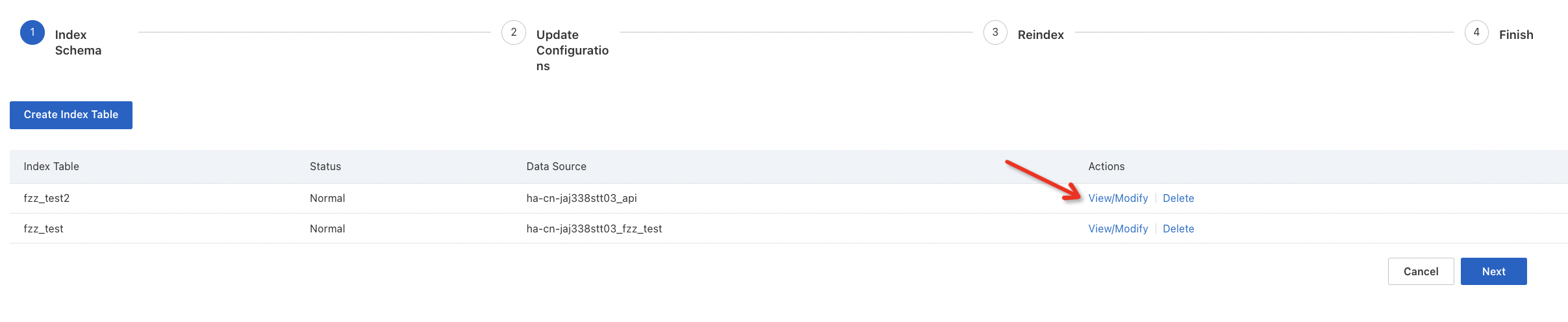Click step 4 circle icon for Finish

pyautogui.click(x=1476, y=32)
